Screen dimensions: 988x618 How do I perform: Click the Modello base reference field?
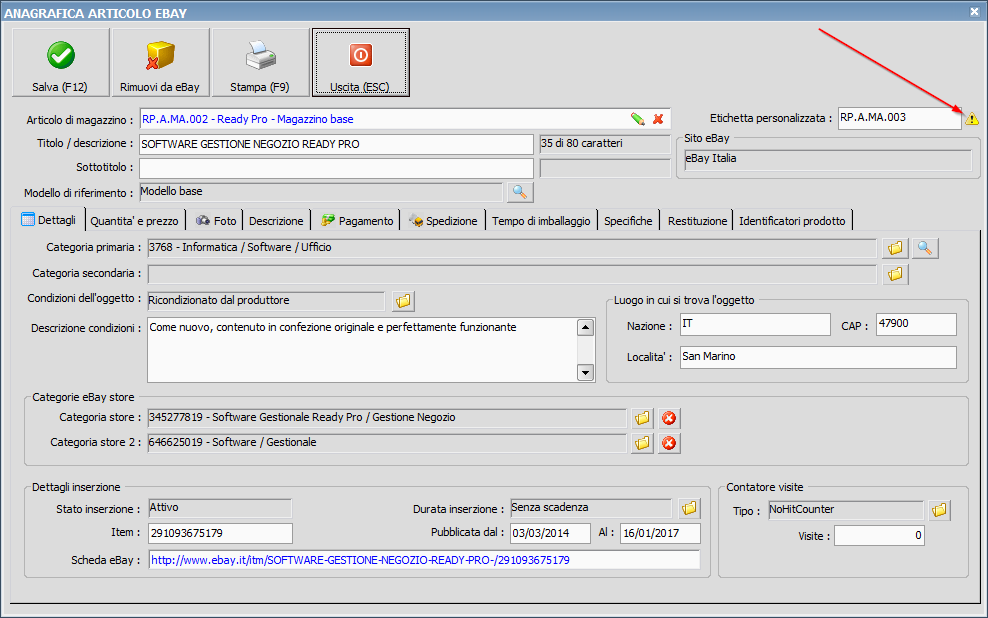point(321,192)
